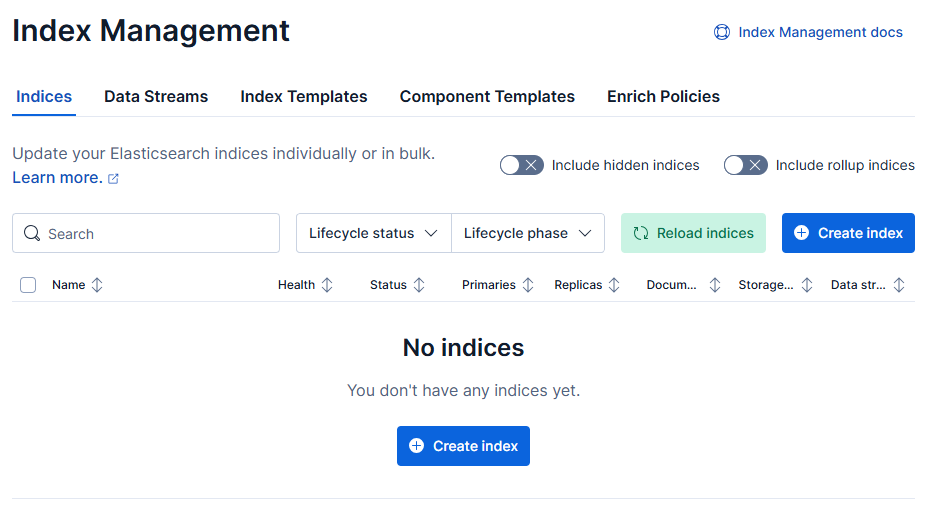Open the Lifecycle status filter dropdown
This screenshot has height=522, width=929.
pos(373,233)
